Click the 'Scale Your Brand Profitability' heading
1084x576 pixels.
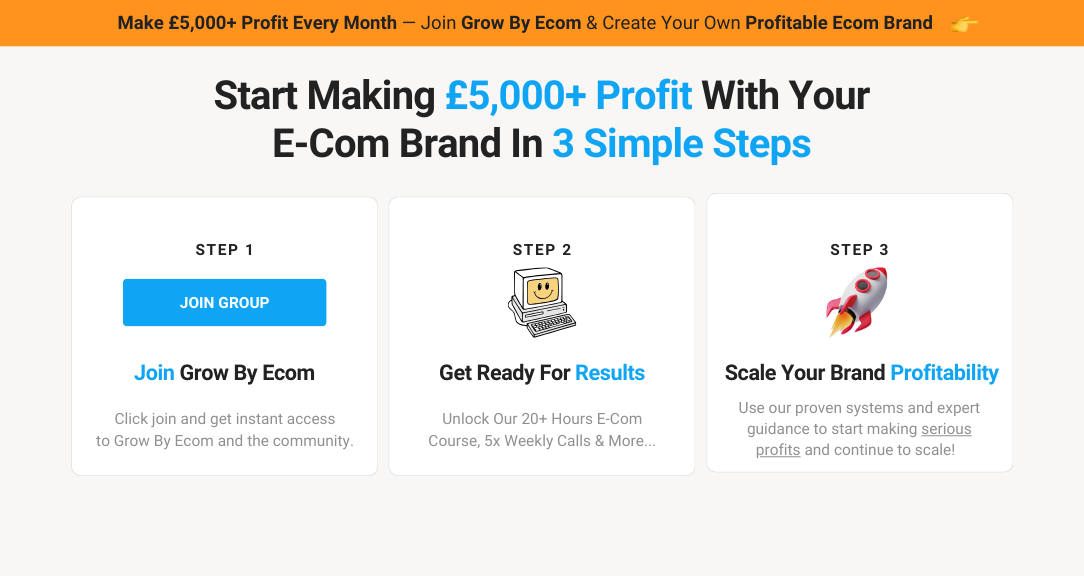[860, 372]
